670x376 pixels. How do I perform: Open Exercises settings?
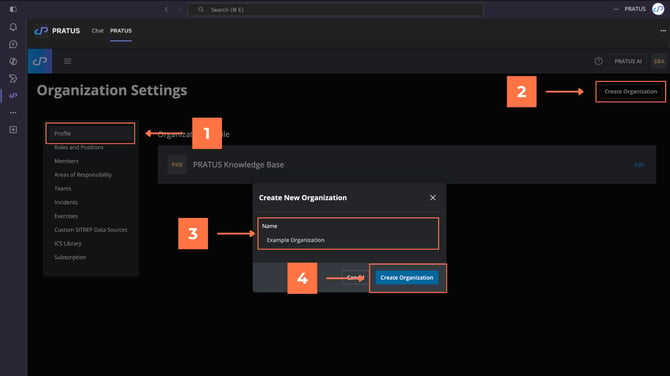[66, 216]
